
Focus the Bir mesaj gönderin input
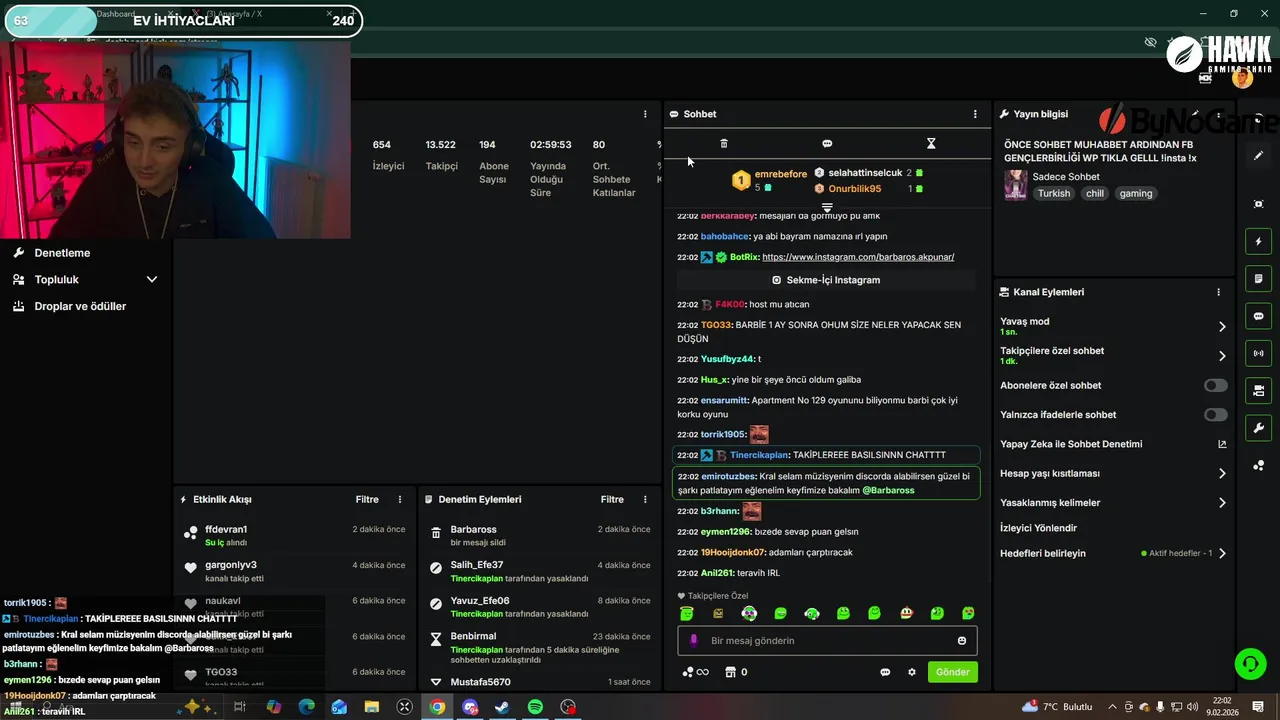click(x=829, y=641)
